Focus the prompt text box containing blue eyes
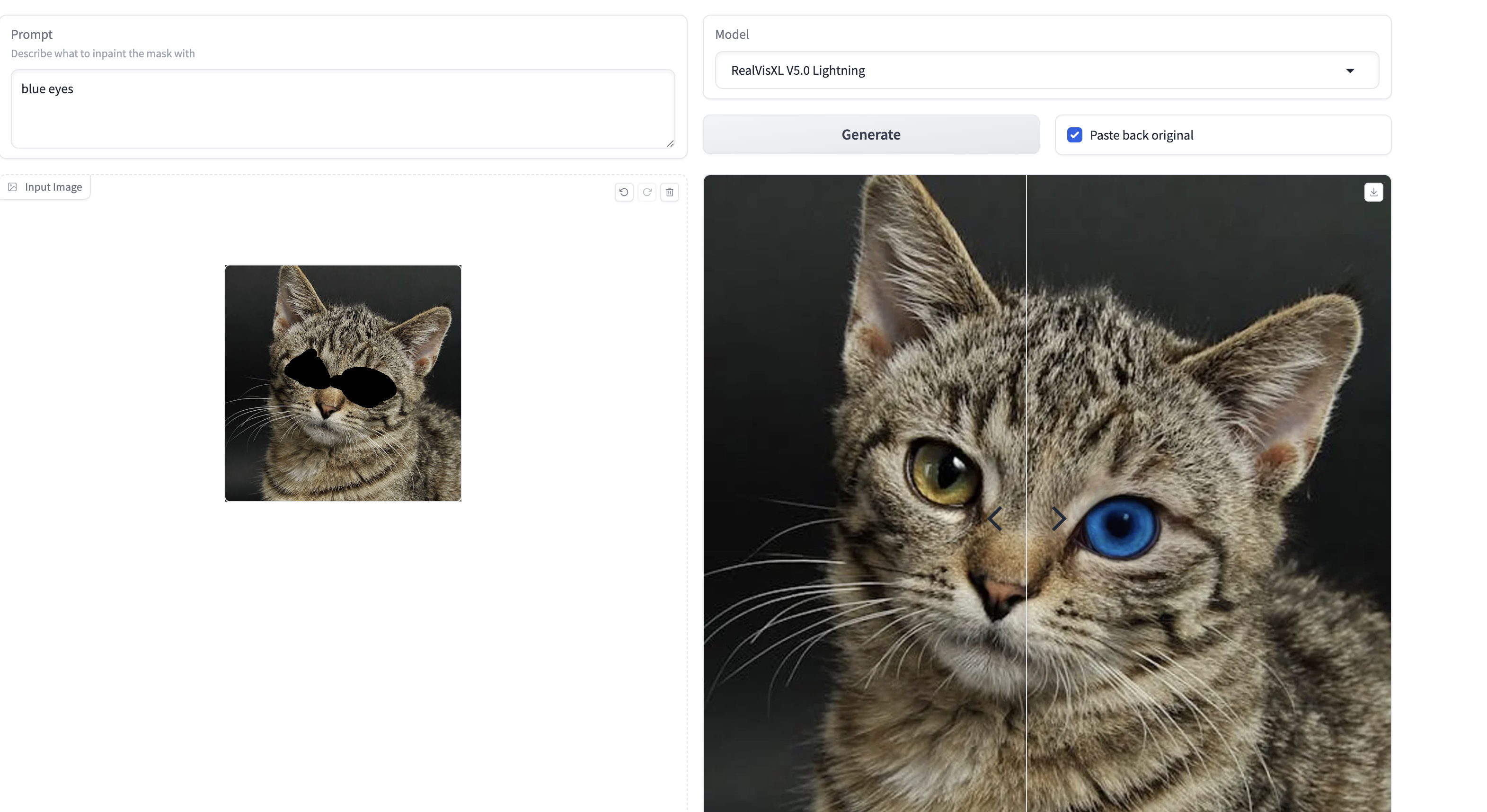 click(x=343, y=109)
